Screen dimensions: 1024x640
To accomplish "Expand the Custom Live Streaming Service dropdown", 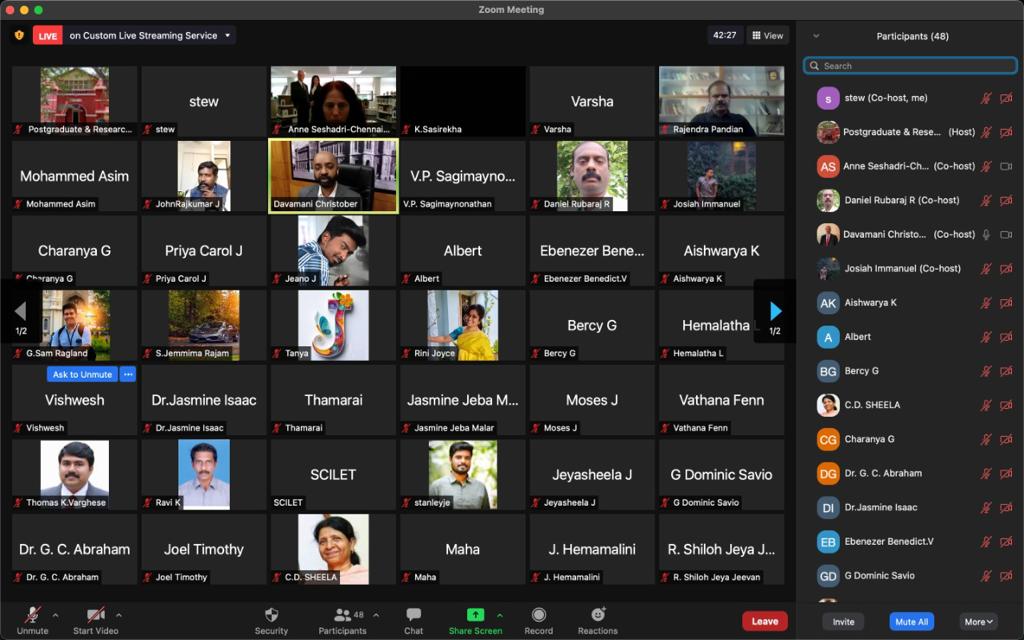I will pyautogui.click(x=228, y=36).
